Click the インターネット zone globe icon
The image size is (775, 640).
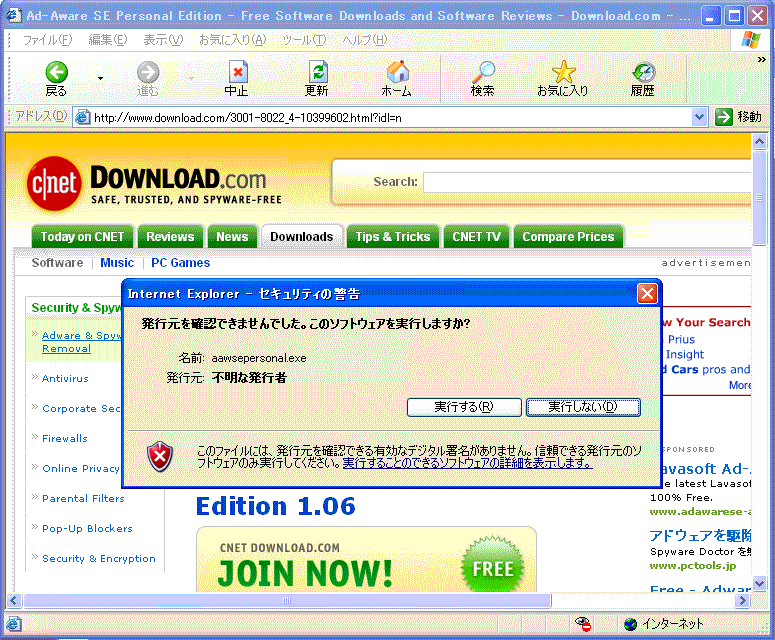[630, 624]
